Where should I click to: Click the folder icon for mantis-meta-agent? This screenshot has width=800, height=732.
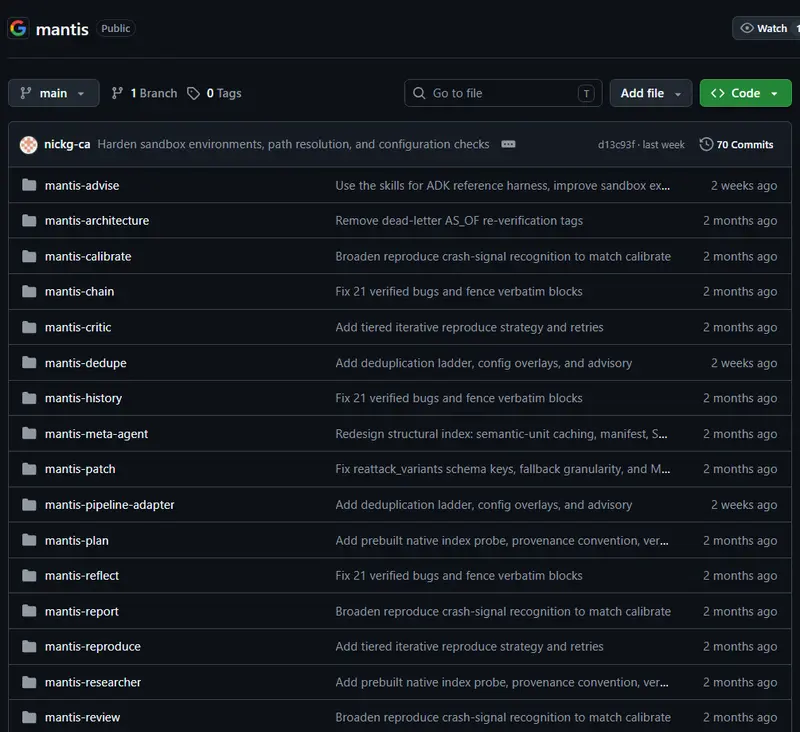pos(29,434)
